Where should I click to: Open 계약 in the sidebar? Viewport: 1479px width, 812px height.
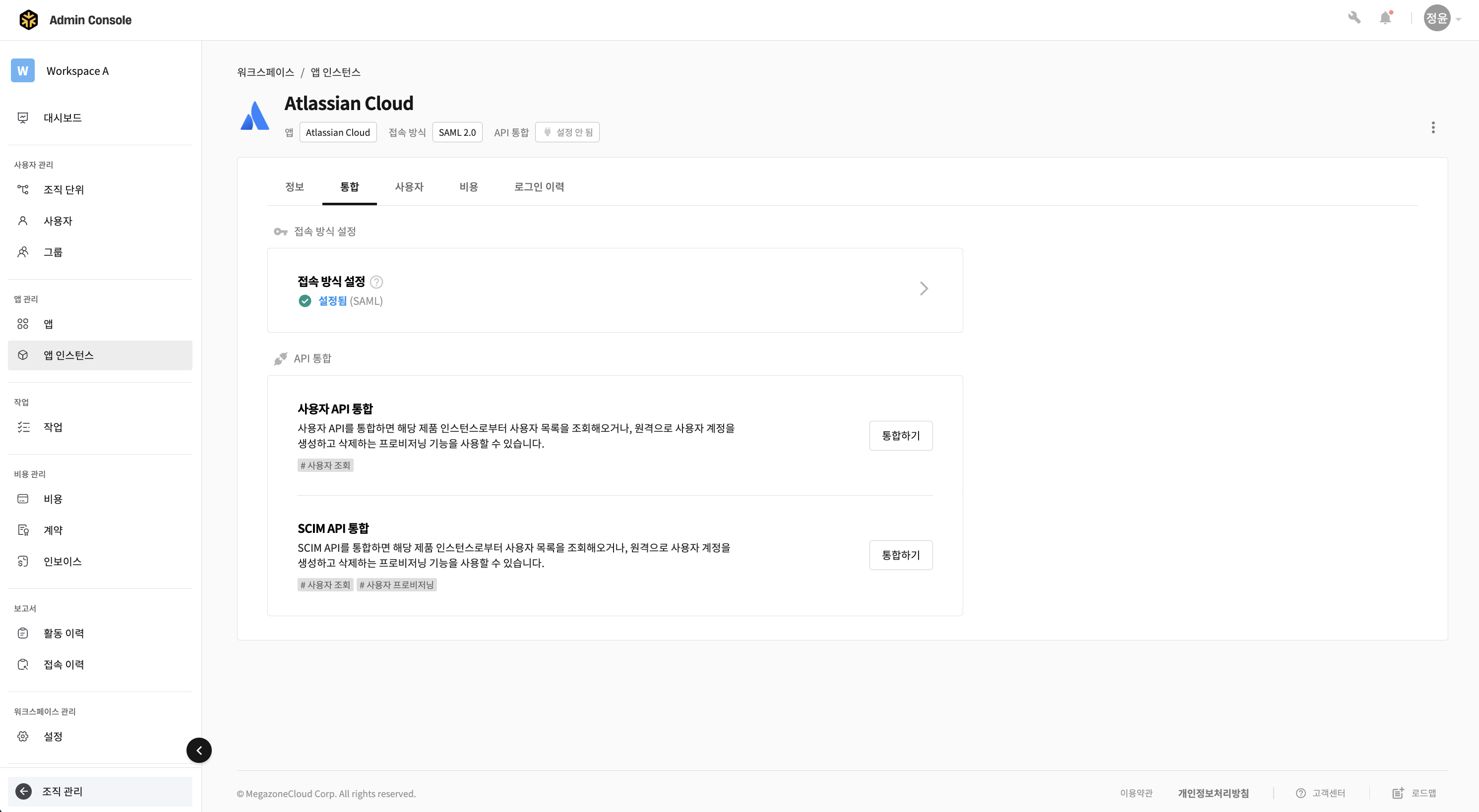coord(100,530)
